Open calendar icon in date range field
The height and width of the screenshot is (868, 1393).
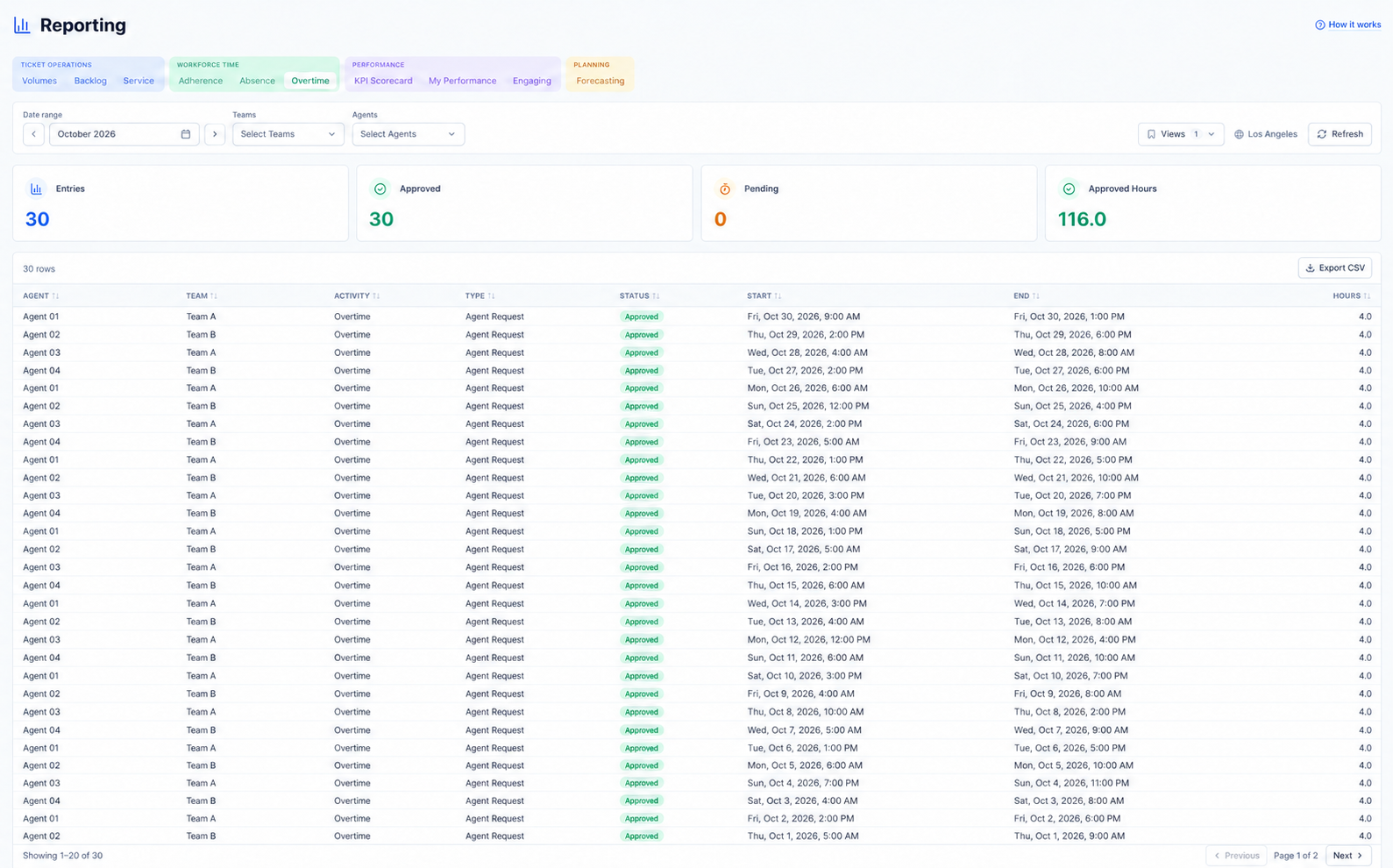(x=186, y=134)
